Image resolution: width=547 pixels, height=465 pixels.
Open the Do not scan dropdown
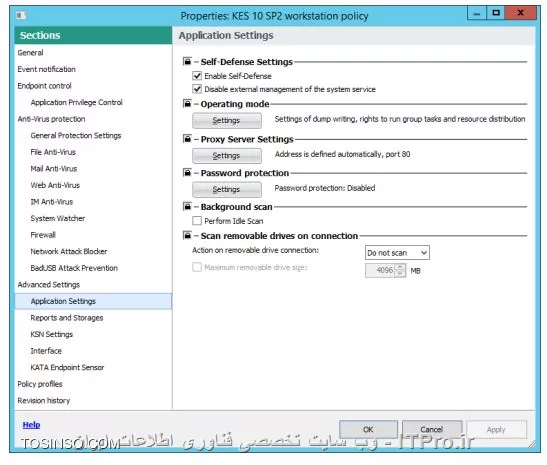click(x=397, y=253)
